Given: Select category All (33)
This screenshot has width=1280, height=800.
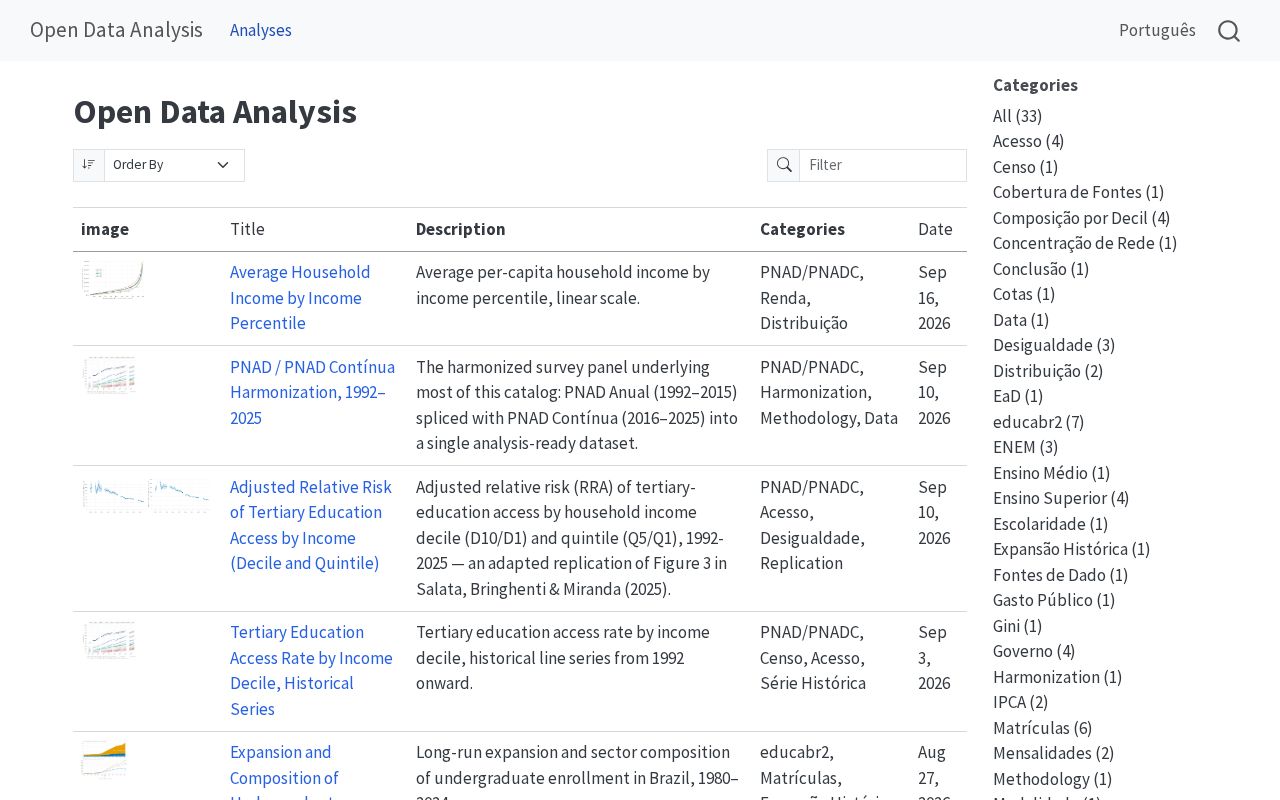Looking at the screenshot, I should [x=1017, y=116].
